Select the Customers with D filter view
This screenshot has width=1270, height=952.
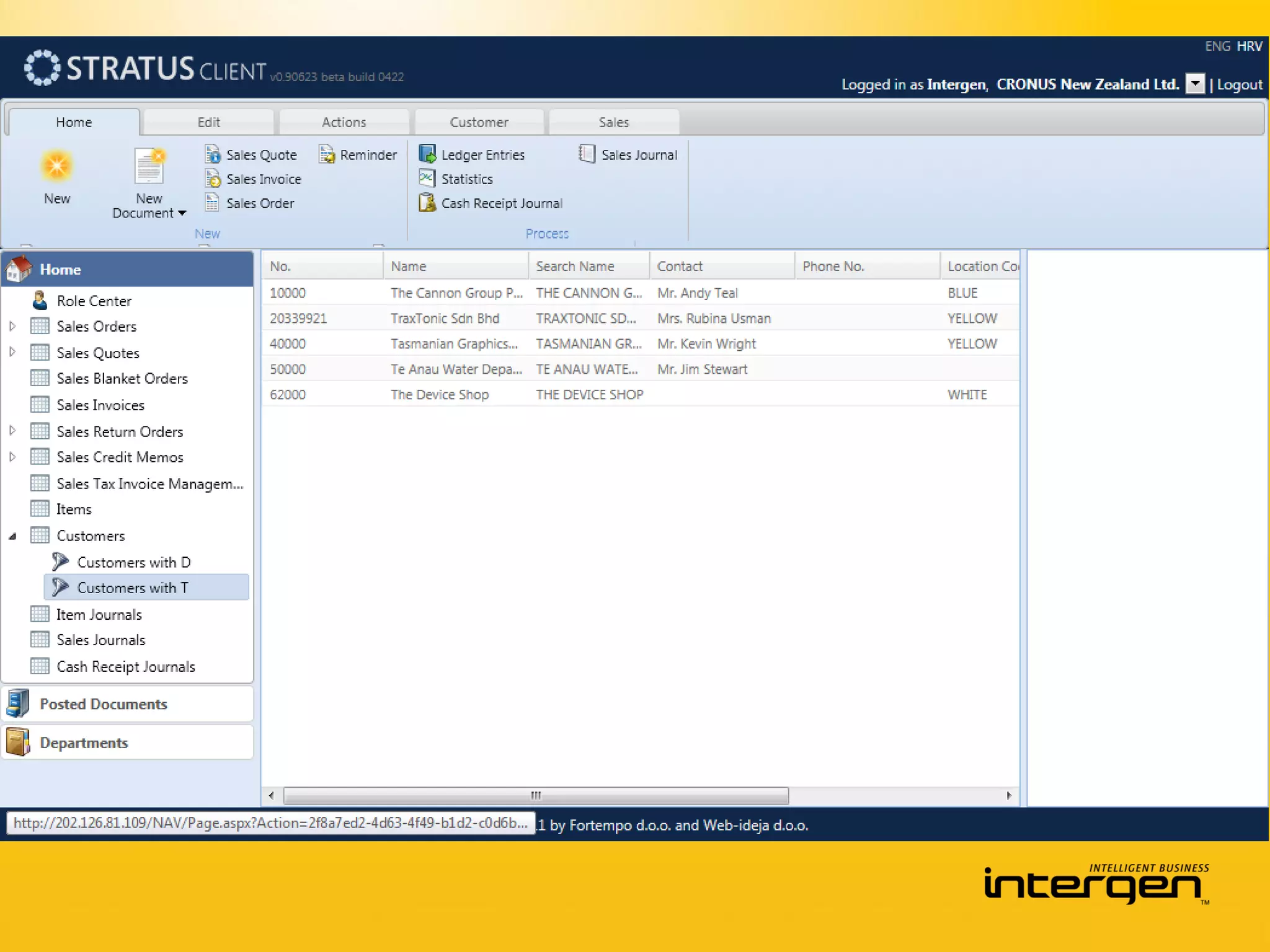pyautogui.click(x=133, y=562)
